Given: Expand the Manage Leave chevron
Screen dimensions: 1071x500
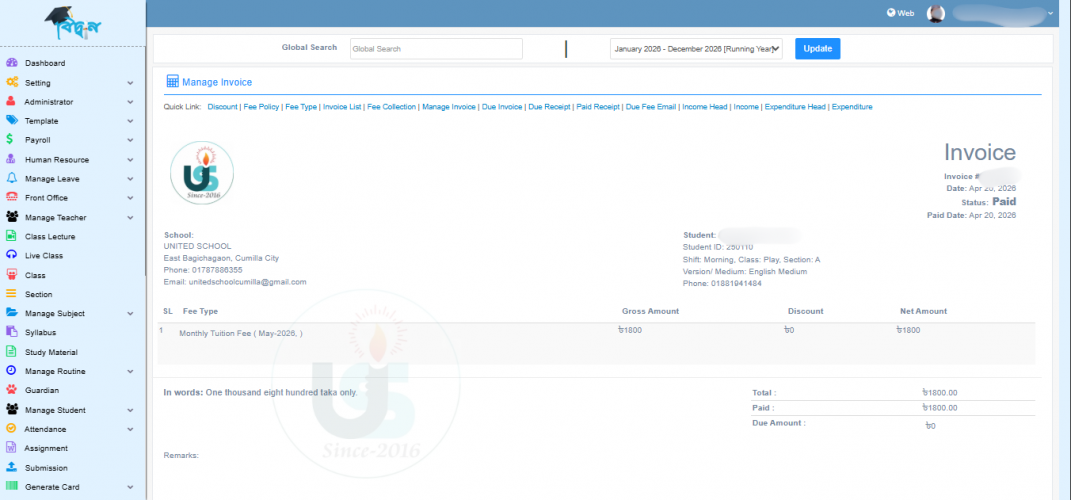Looking at the screenshot, I should pos(130,180).
